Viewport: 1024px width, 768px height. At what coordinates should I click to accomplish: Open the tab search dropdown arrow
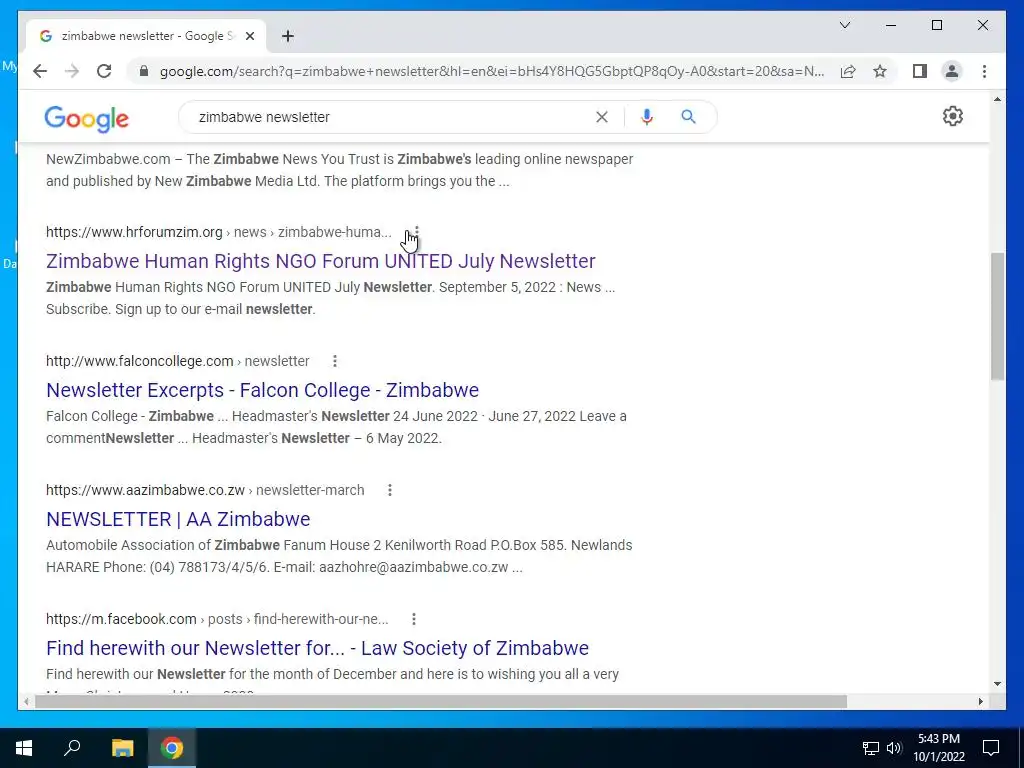pyautogui.click(x=844, y=25)
